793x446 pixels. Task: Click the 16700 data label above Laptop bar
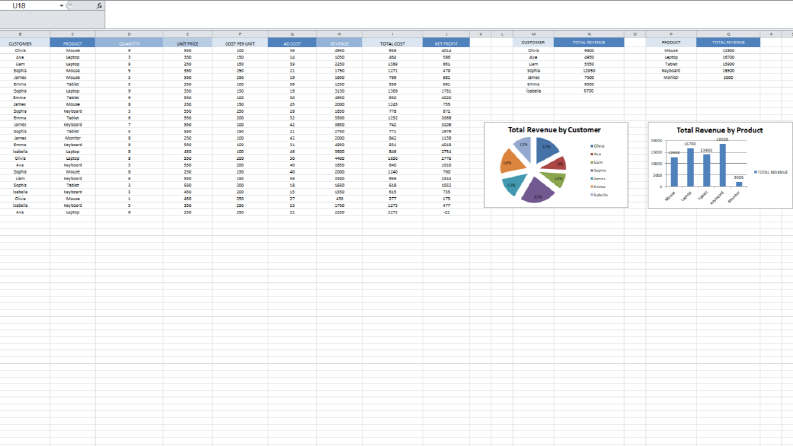click(690, 144)
